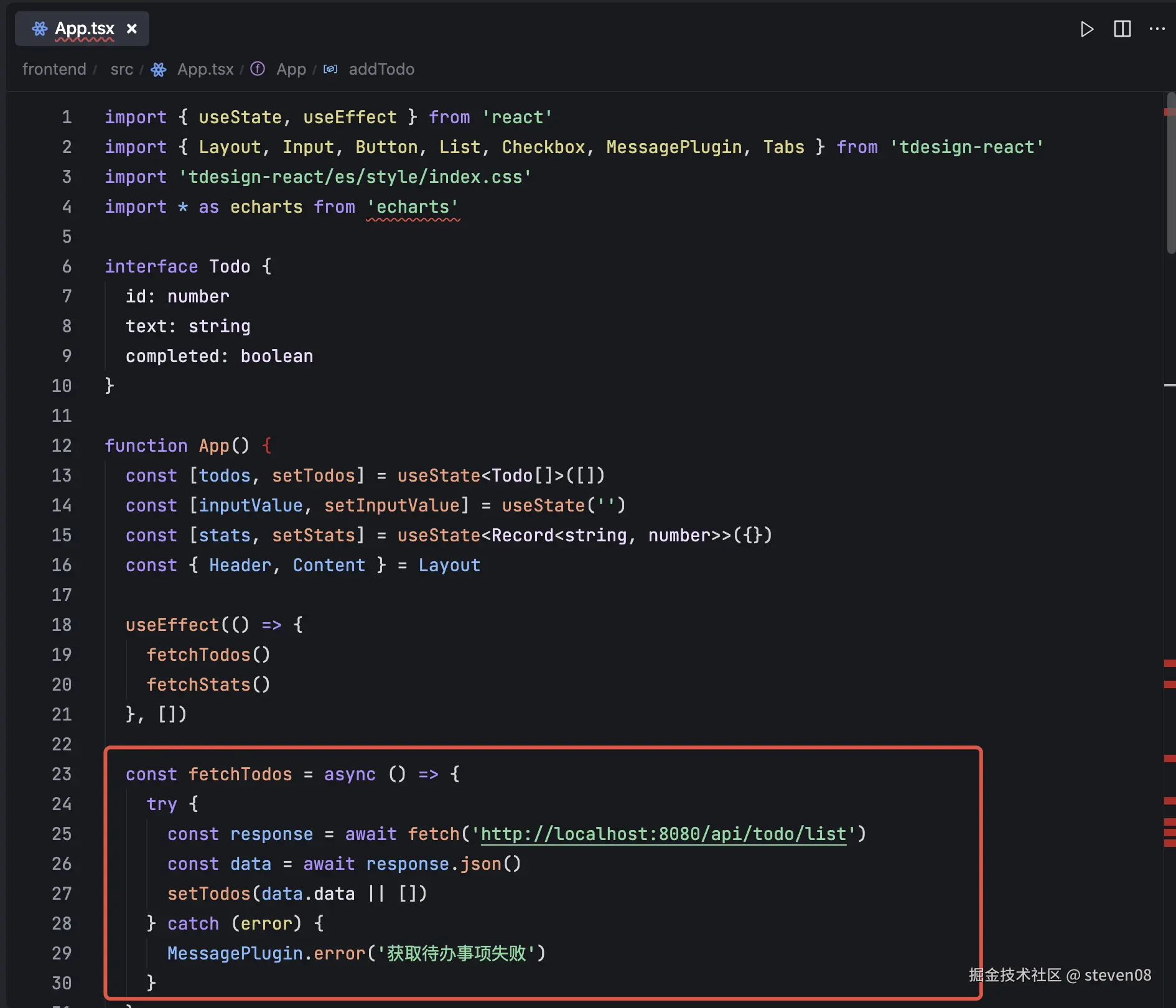The image size is (1176, 1008).
Task: Click the 'fetchStats()' call on line 20
Action: [x=208, y=684]
